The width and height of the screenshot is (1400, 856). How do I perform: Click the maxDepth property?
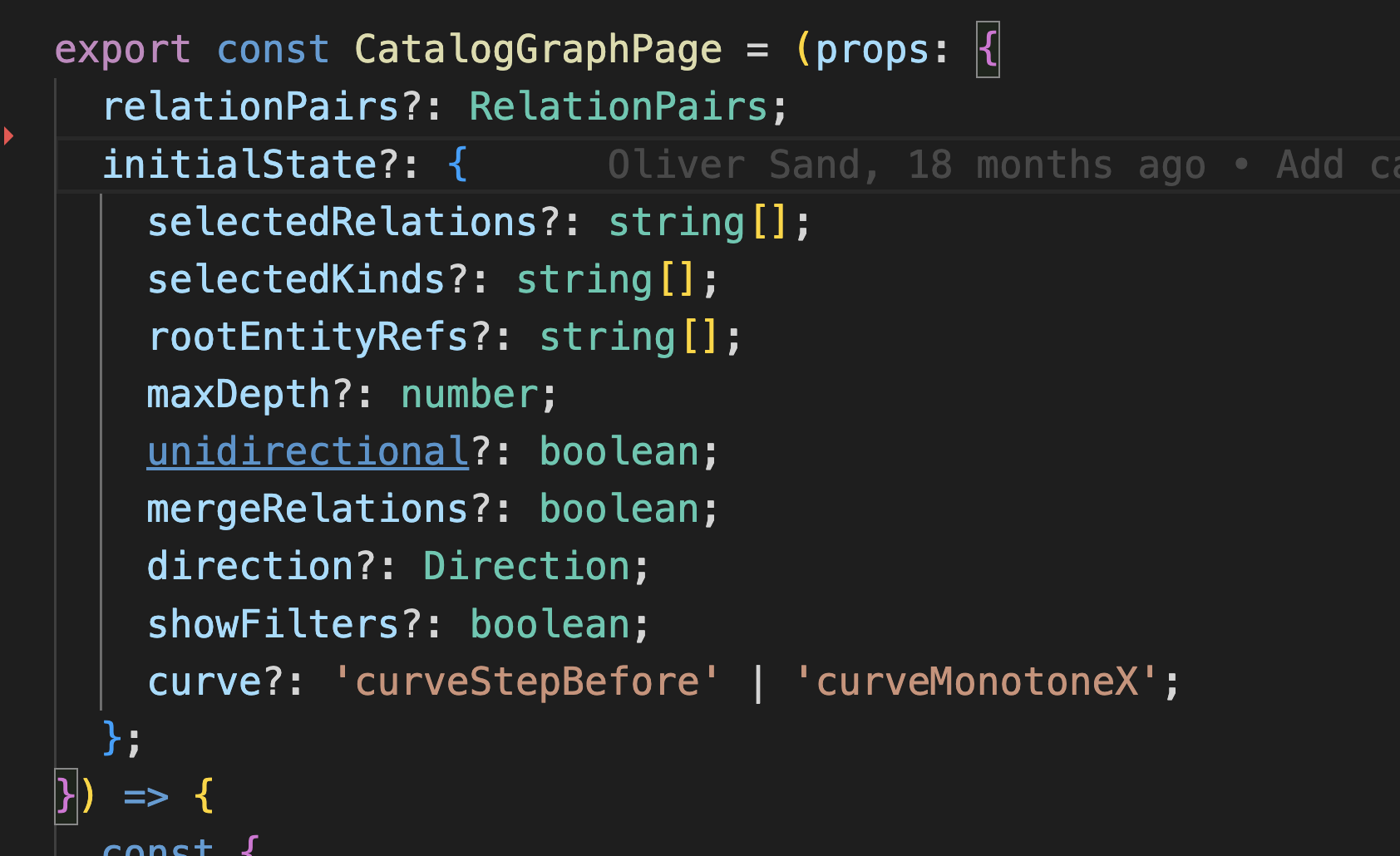237,393
